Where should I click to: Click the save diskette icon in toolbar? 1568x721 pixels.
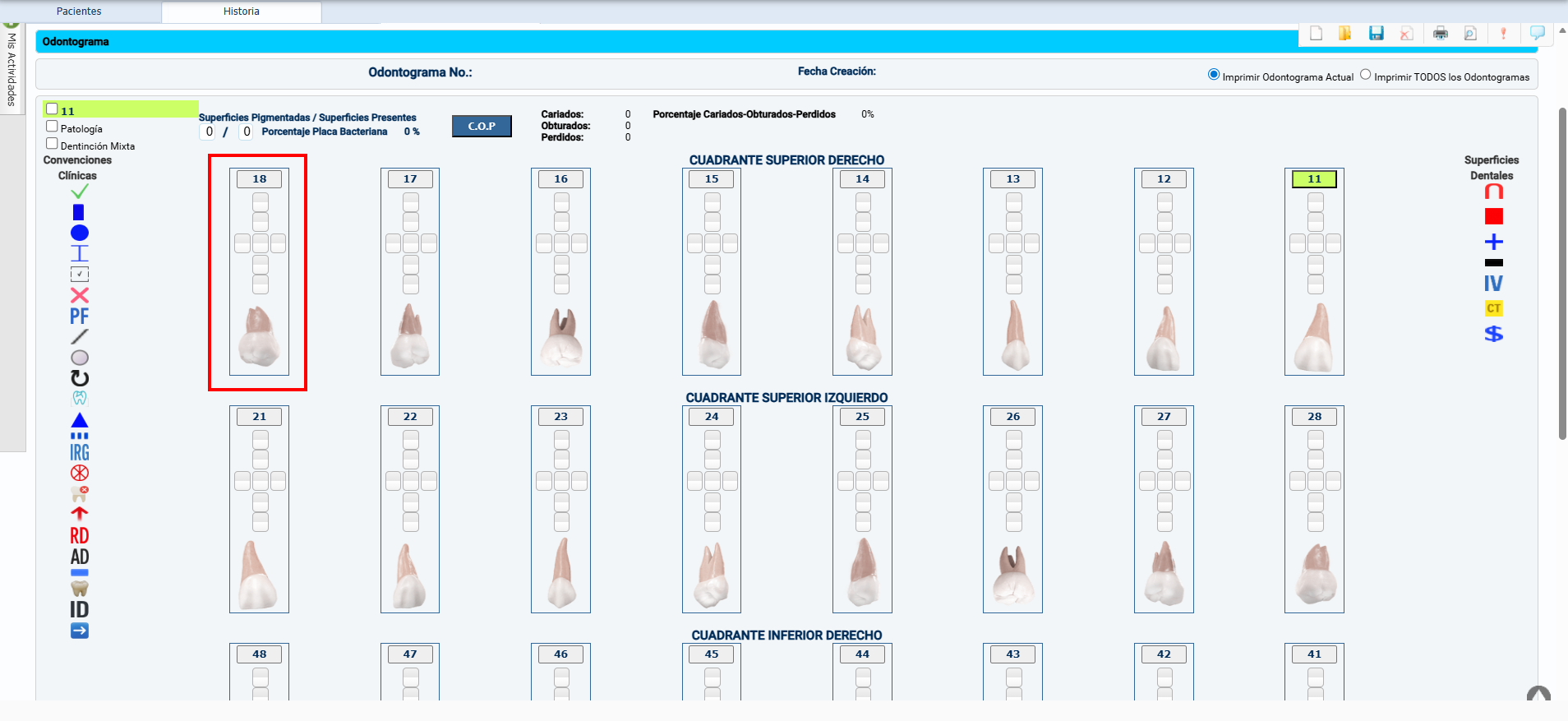[1376, 33]
